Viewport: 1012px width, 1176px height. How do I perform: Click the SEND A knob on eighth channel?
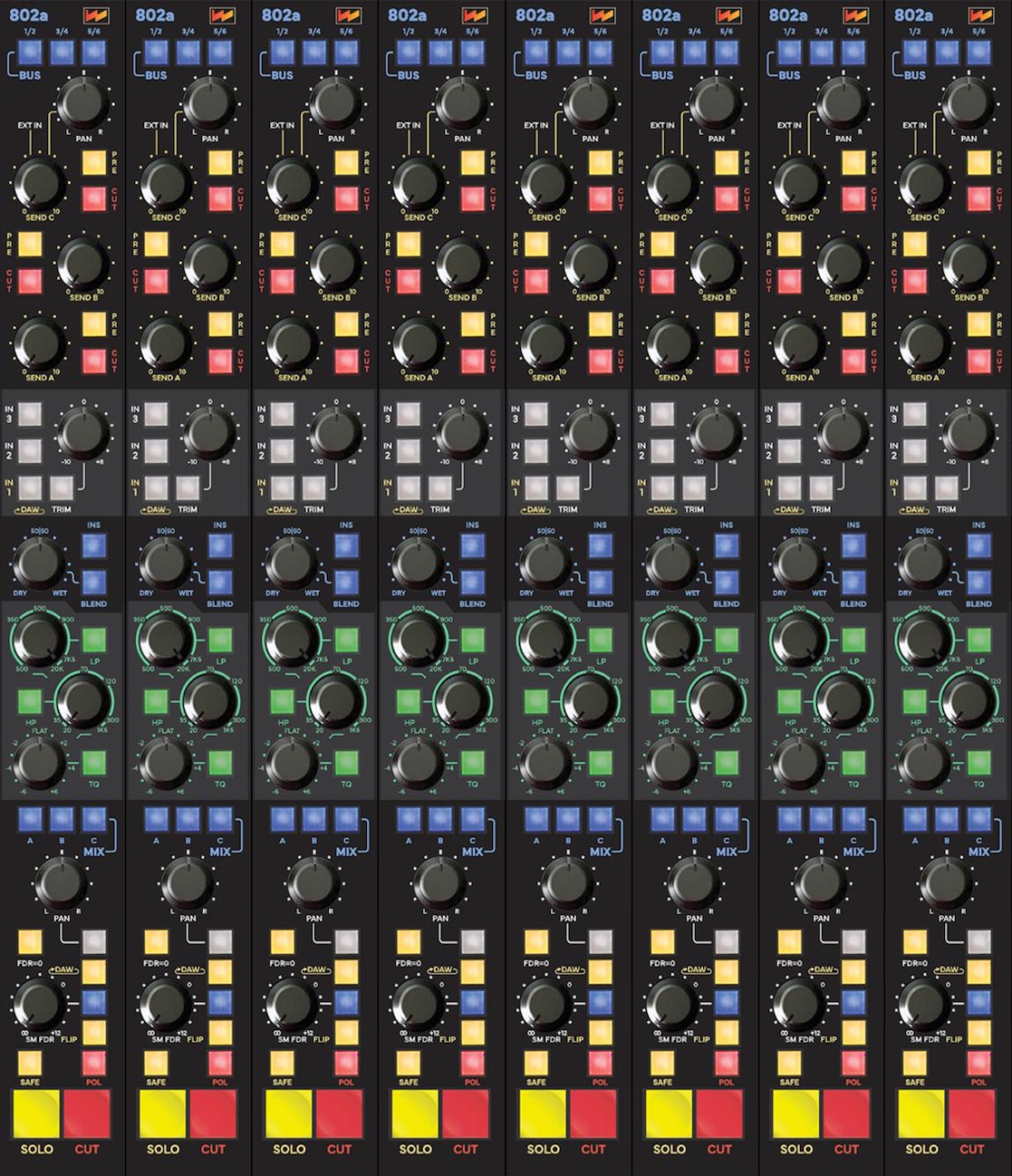pos(924,342)
